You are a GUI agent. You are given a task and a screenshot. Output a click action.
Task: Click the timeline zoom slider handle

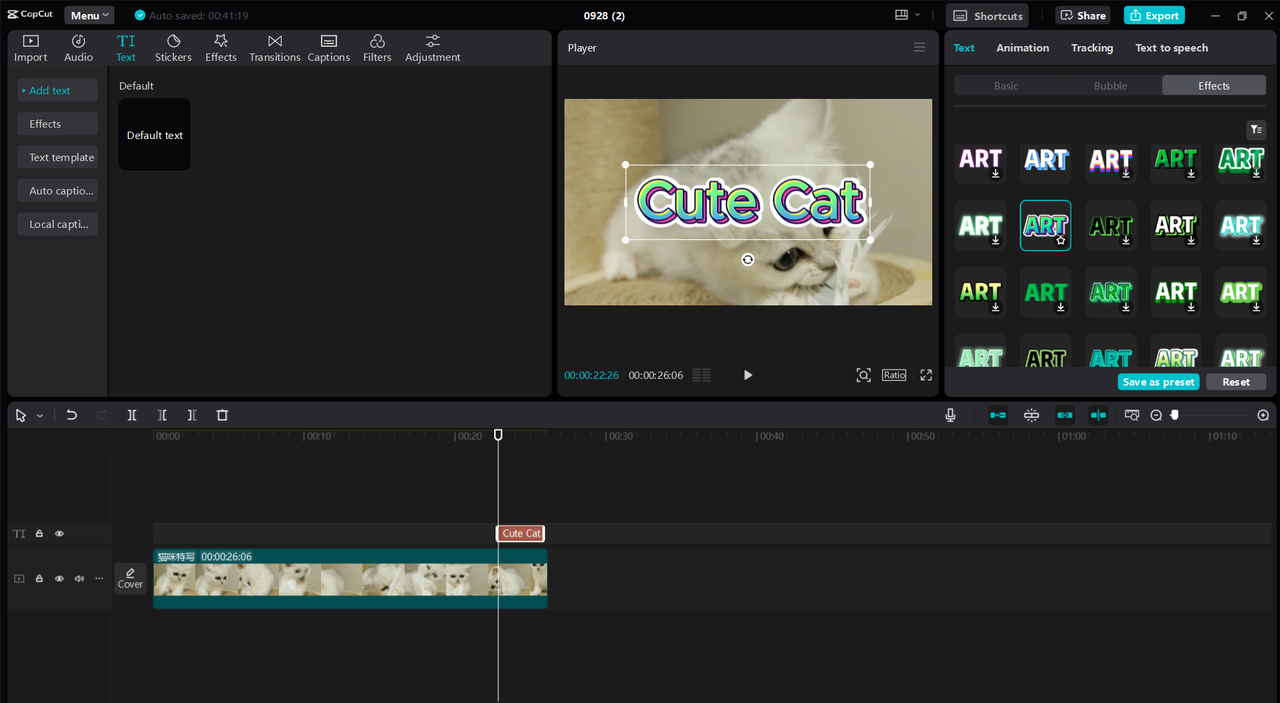(x=1175, y=415)
